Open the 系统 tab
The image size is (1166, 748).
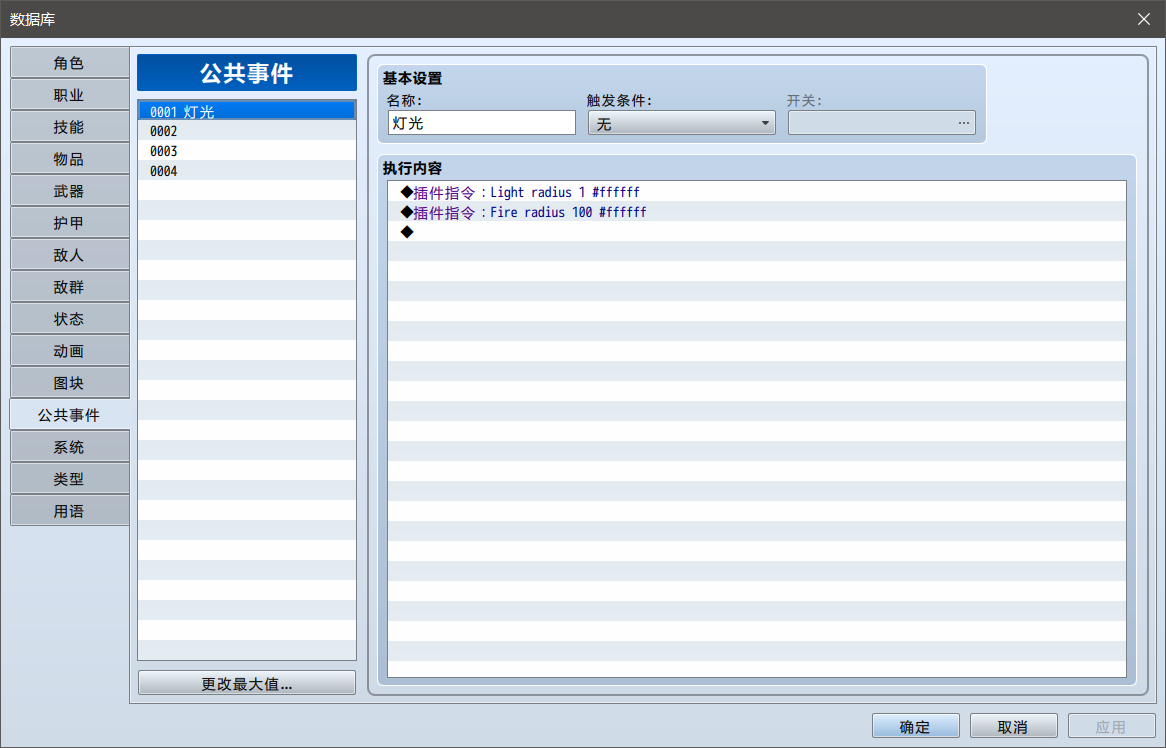pyautogui.click(x=69, y=447)
